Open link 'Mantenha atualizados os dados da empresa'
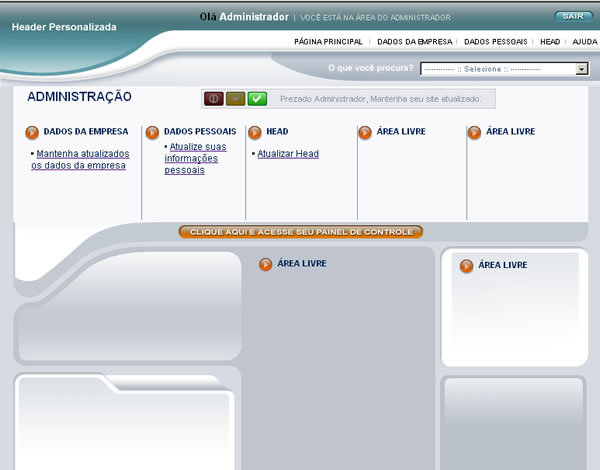The image size is (600, 470). [x=80, y=160]
